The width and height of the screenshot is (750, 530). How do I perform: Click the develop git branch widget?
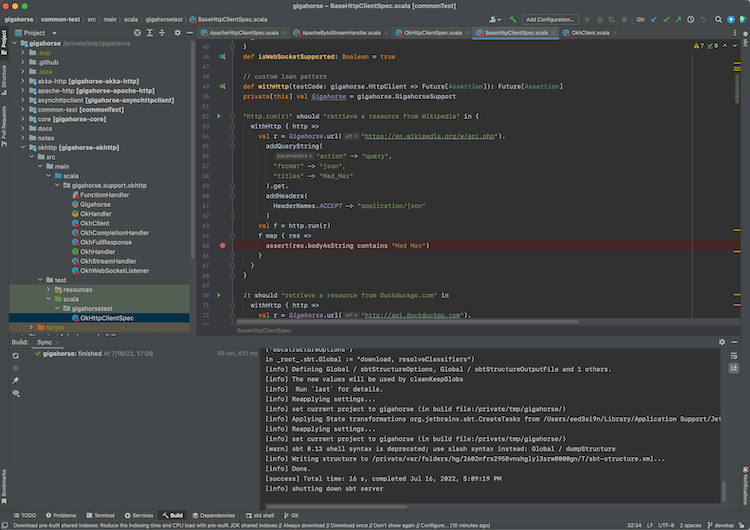click(720, 525)
